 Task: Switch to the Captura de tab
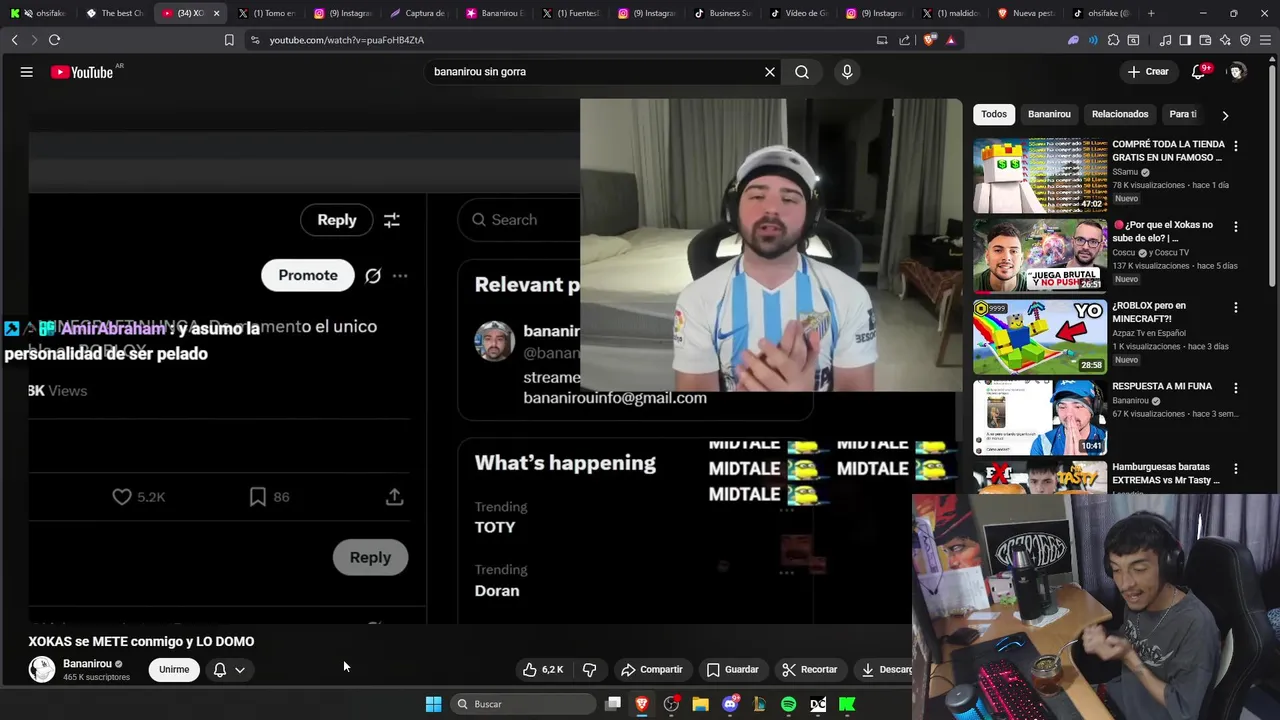(418, 13)
